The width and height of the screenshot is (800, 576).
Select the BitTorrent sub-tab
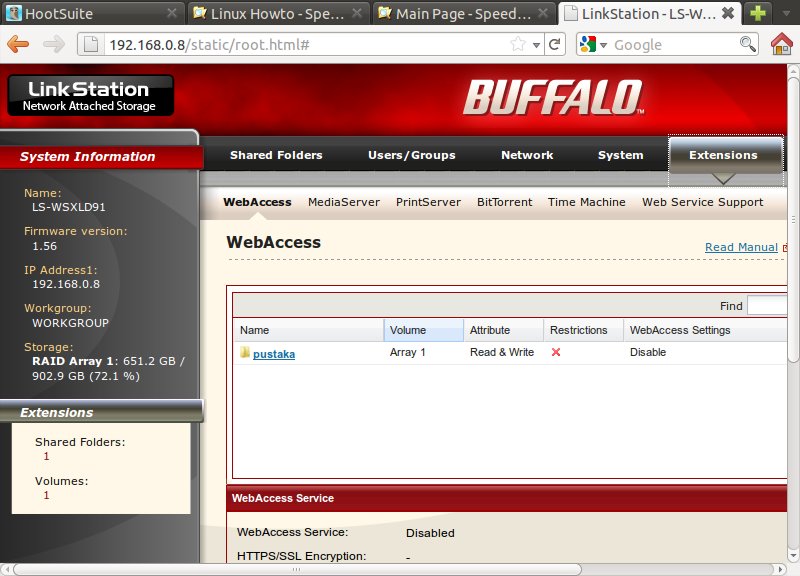[x=505, y=202]
